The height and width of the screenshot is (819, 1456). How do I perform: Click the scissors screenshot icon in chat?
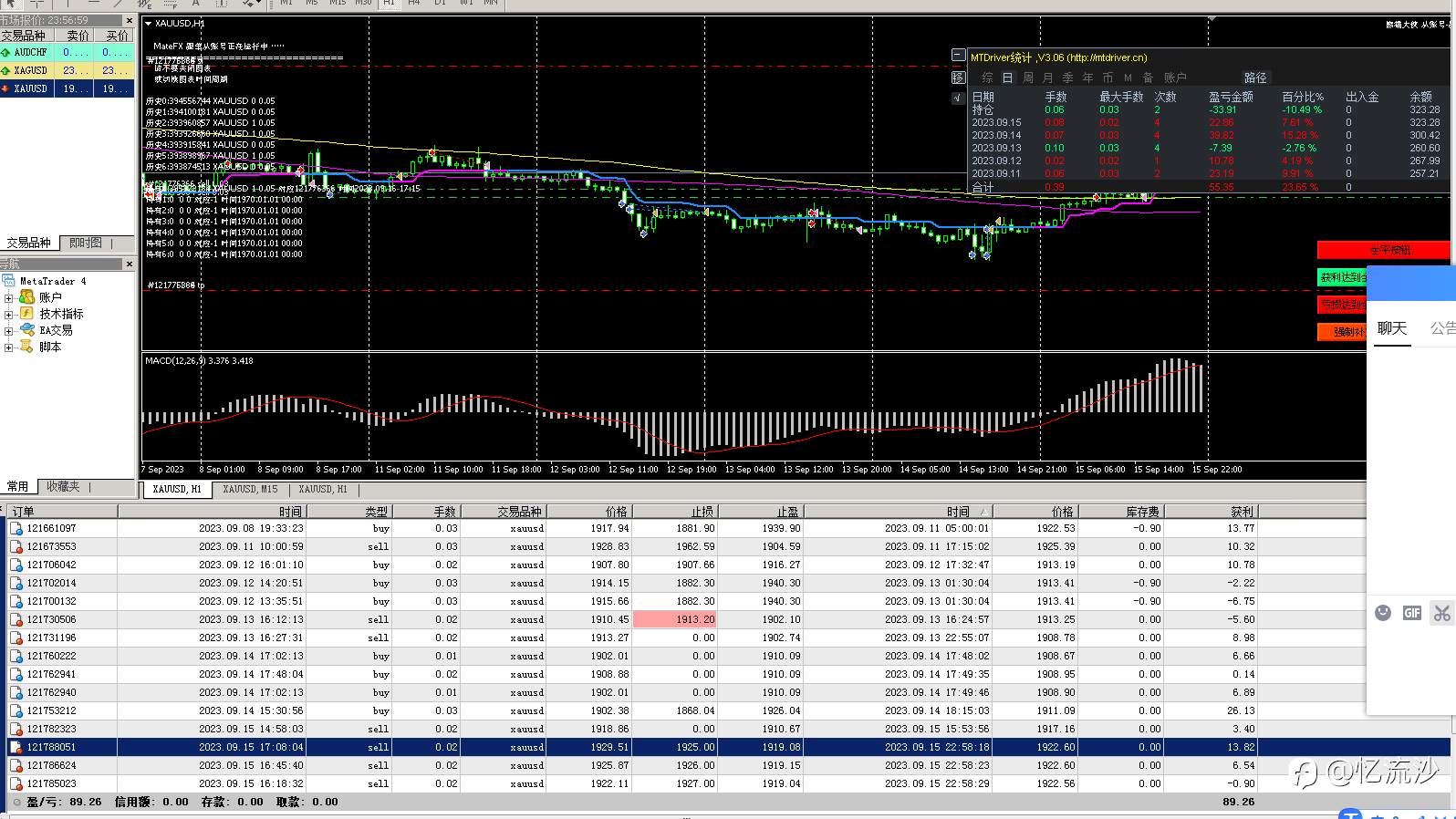click(x=1441, y=613)
